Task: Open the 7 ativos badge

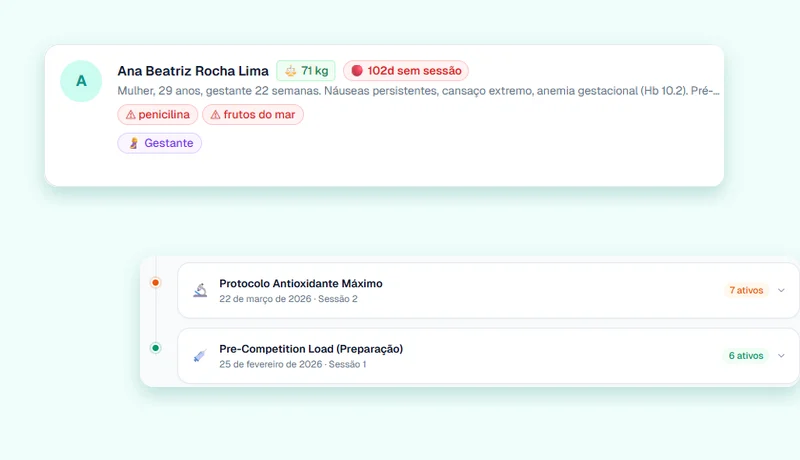Action: [x=746, y=290]
